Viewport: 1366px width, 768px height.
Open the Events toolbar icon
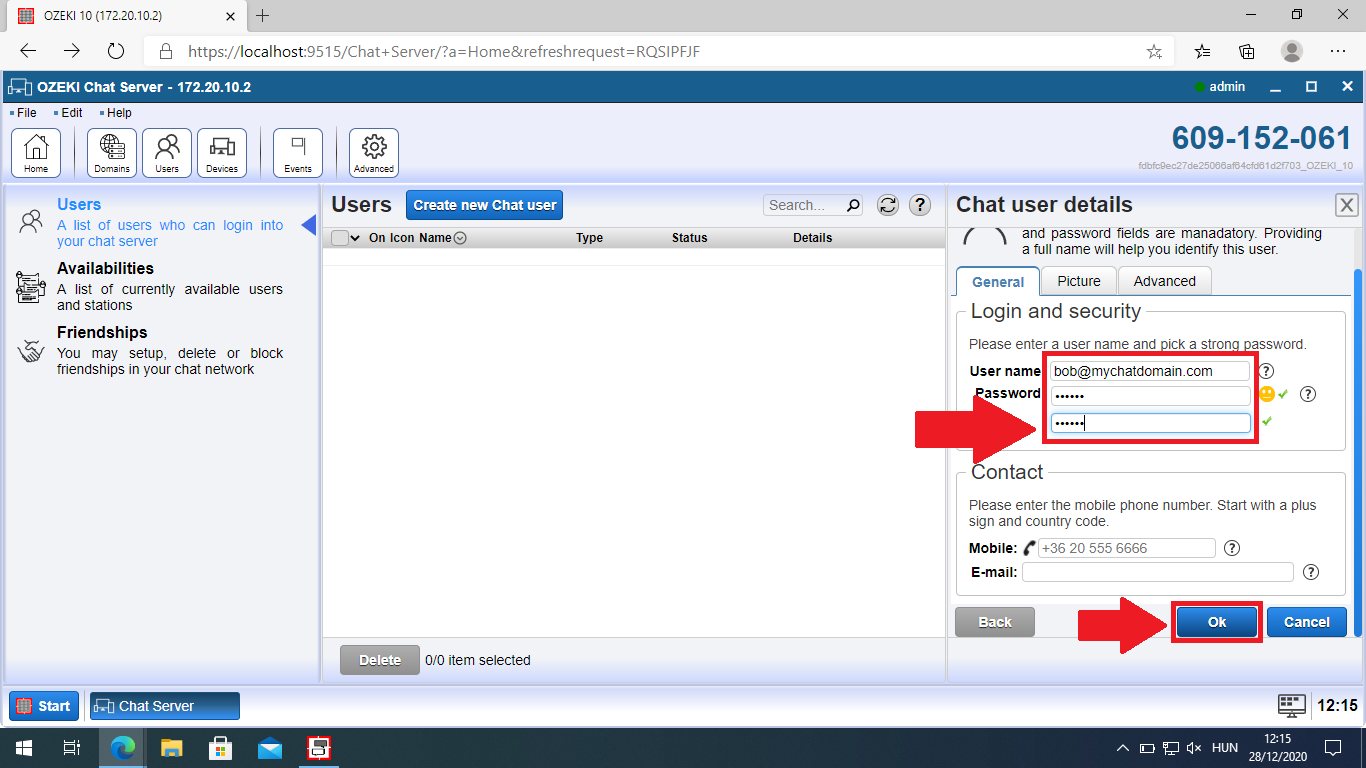[x=298, y=153]
